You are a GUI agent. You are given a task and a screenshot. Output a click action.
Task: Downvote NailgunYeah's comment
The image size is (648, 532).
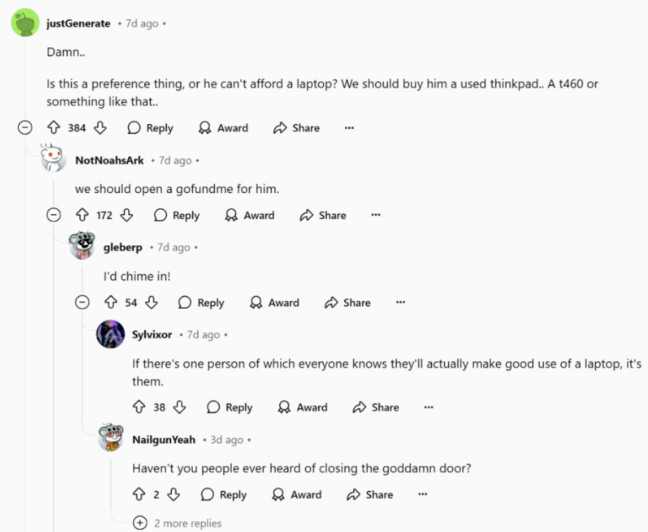pyautogui.click(x=174, y=494)
